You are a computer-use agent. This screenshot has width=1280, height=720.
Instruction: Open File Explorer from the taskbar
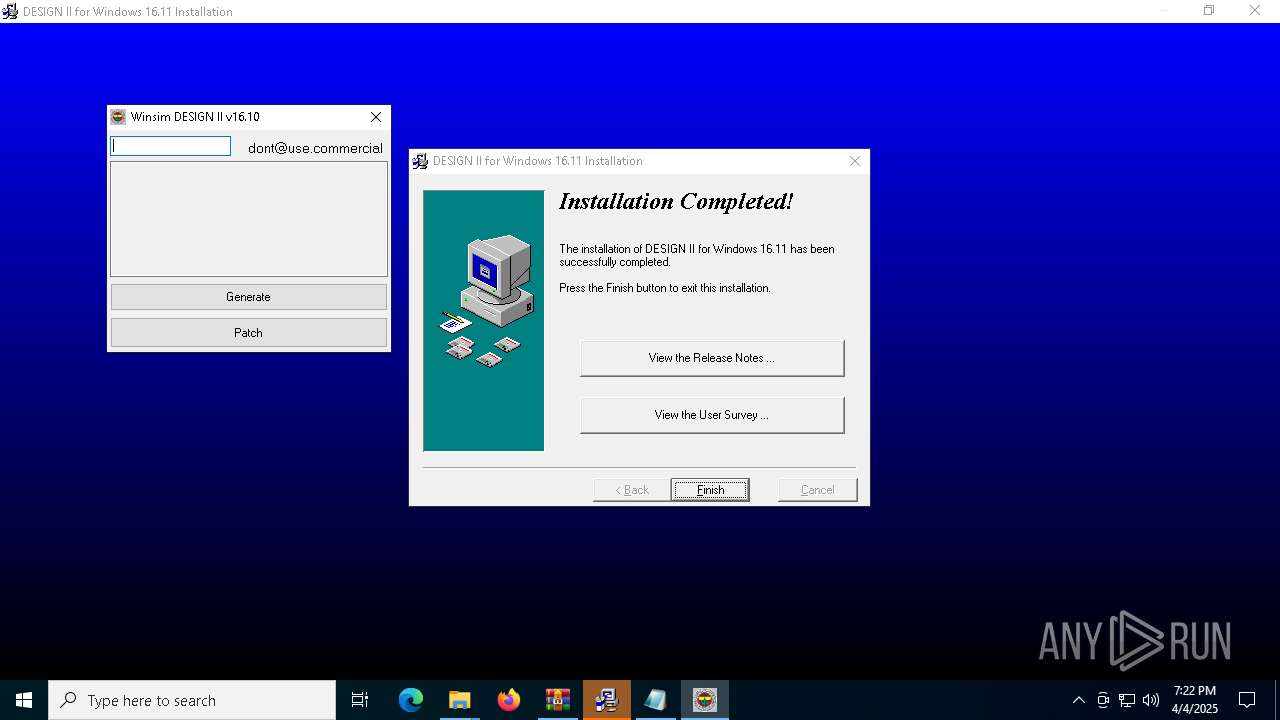coord(459,700)
